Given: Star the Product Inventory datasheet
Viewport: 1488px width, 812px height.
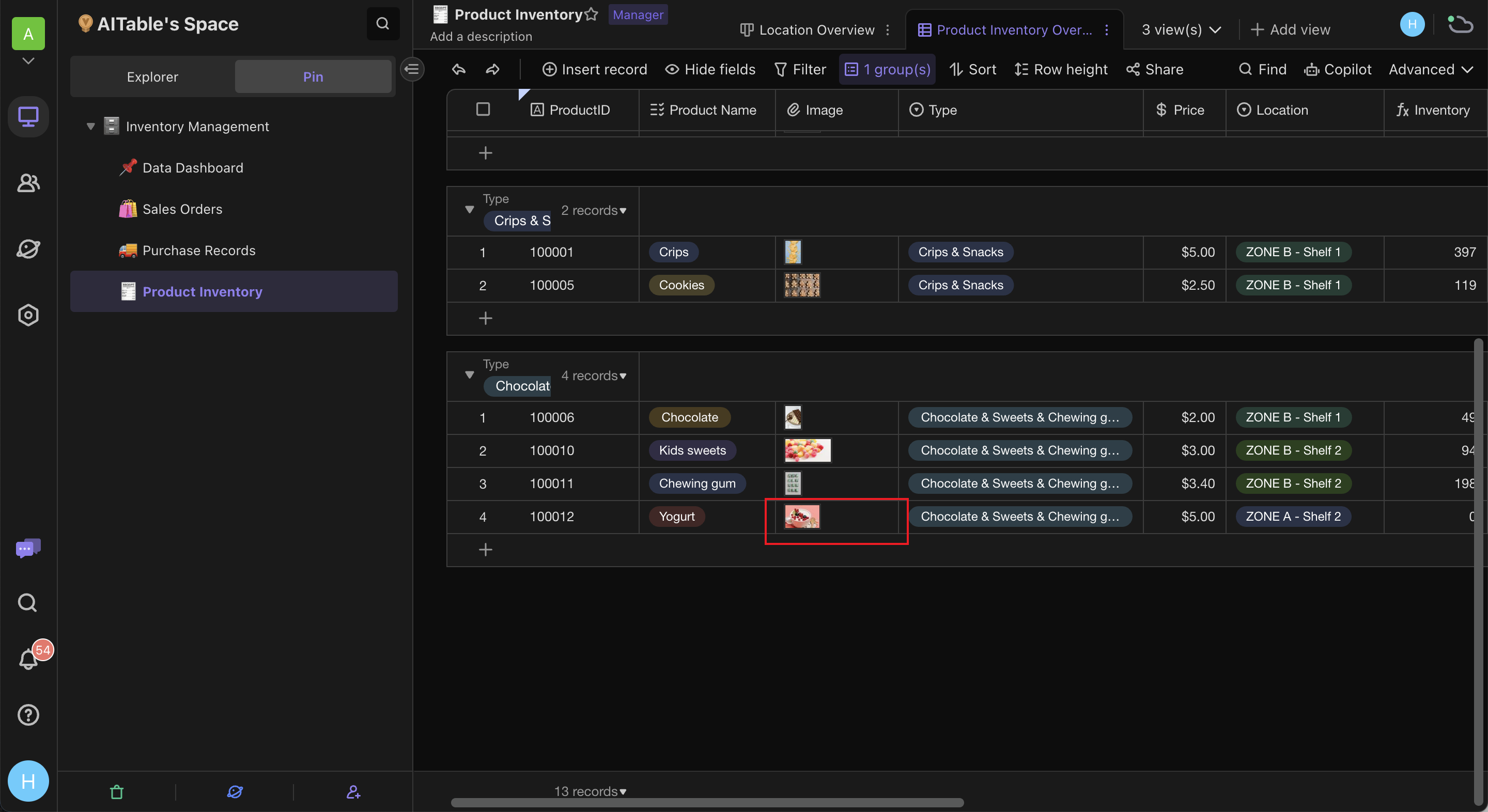Looking at the screenshot, I should pos(591,14).
